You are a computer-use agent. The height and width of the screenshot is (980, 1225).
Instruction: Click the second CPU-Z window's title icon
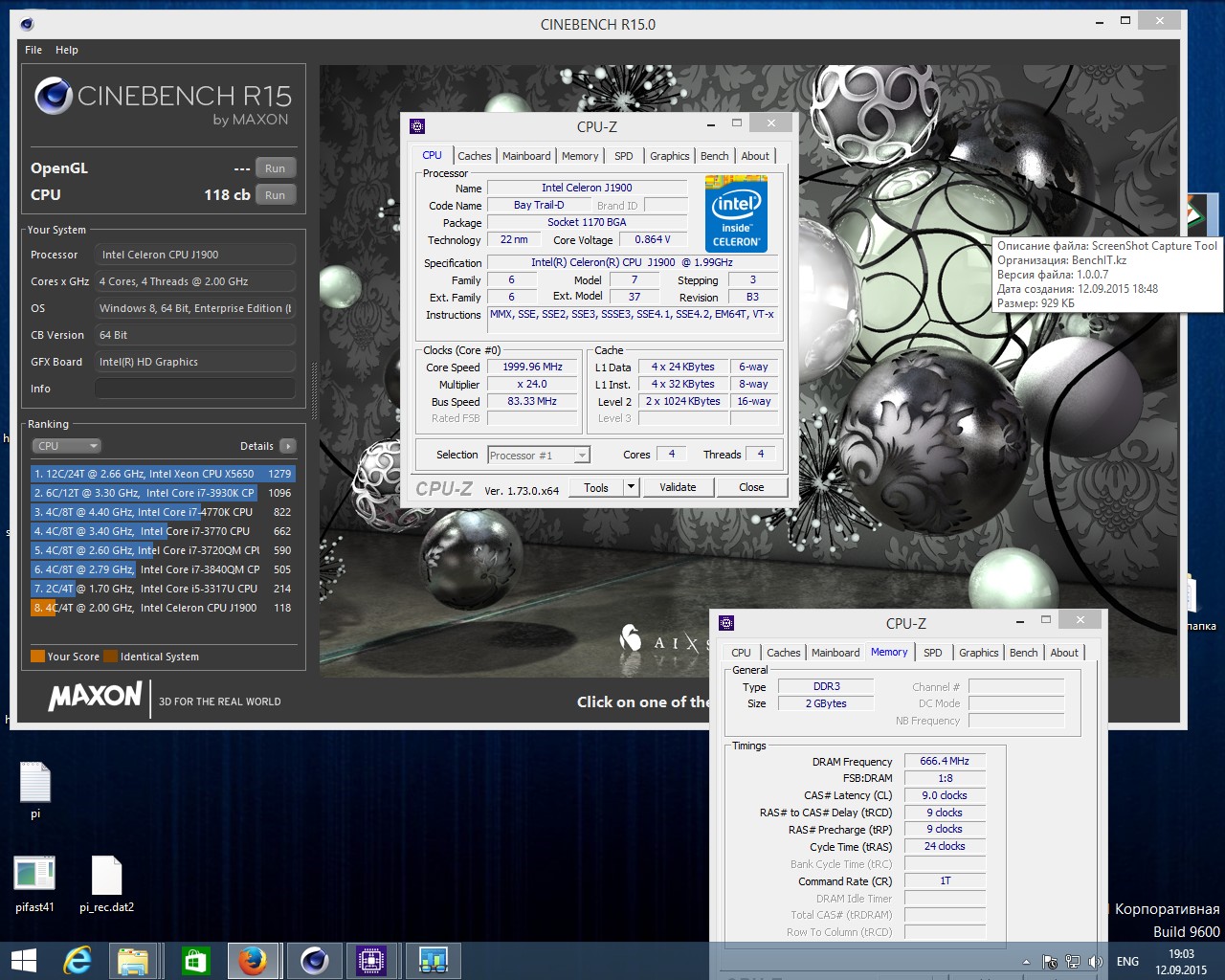726,623
